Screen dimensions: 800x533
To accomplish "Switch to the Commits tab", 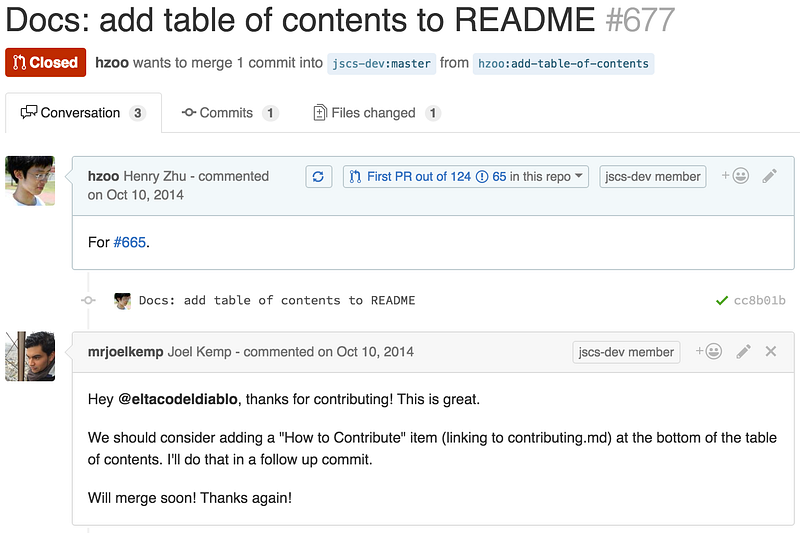I will 230,113.
